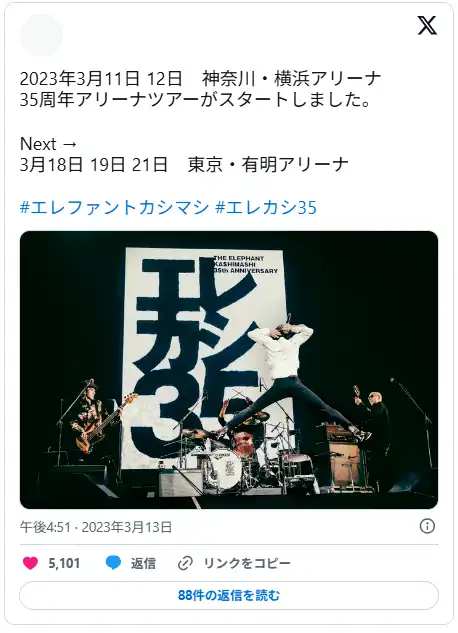This screenshot has height=633, width=458.
Task: Open hashtag #エレカシ35
Action: coord(266,208)
